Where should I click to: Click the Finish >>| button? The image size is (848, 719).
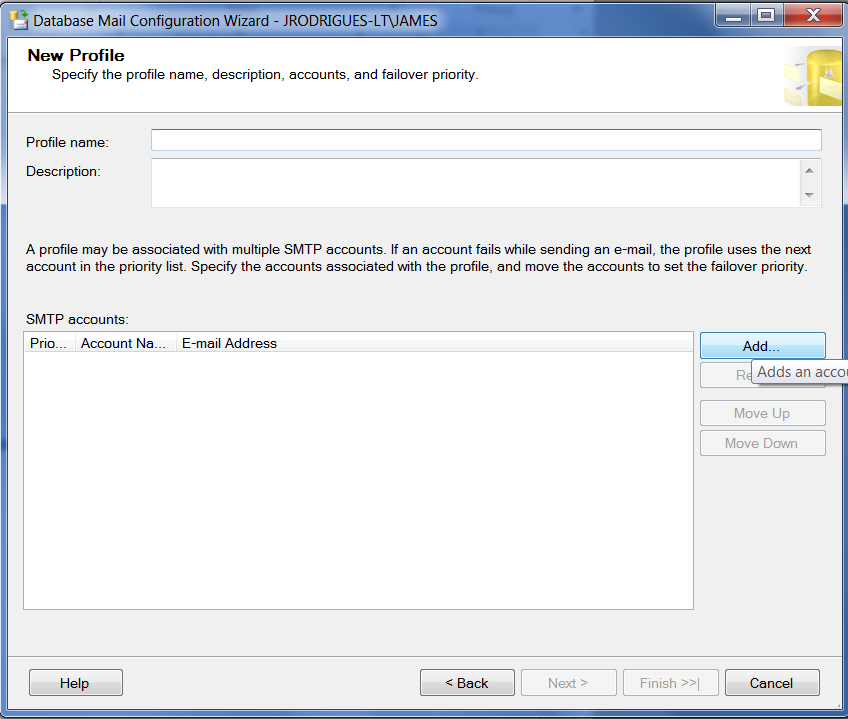669,683
